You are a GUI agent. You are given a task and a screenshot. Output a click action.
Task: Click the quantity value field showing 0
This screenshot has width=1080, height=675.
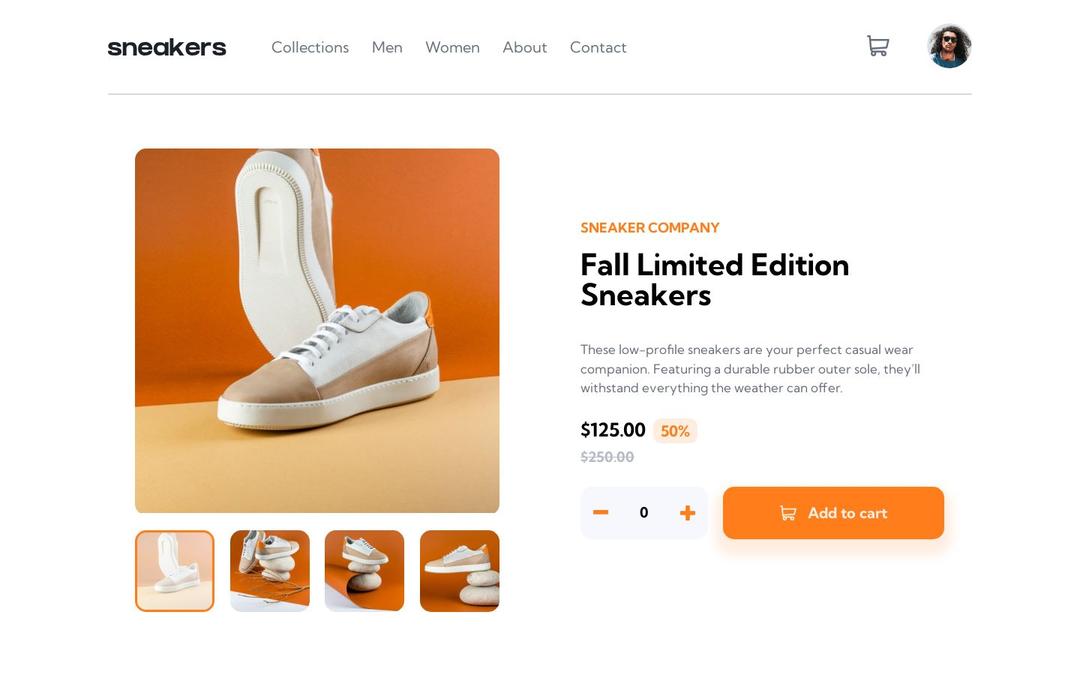pyautogui.click(x=644, y=512)
